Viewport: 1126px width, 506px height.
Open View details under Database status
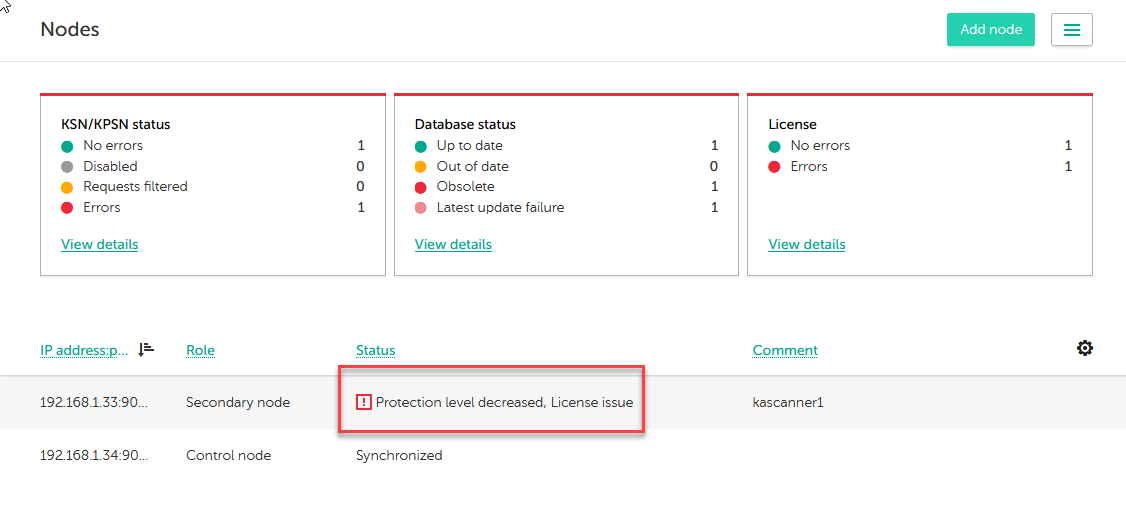click(x=453, y=244)
